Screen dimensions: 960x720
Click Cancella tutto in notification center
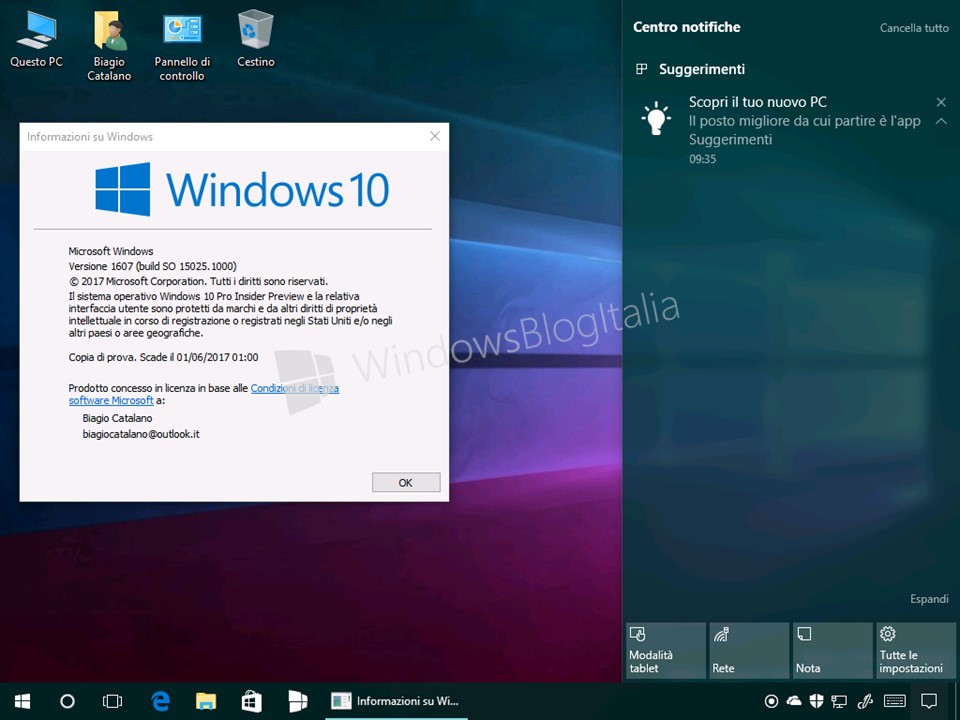[914, 28]
